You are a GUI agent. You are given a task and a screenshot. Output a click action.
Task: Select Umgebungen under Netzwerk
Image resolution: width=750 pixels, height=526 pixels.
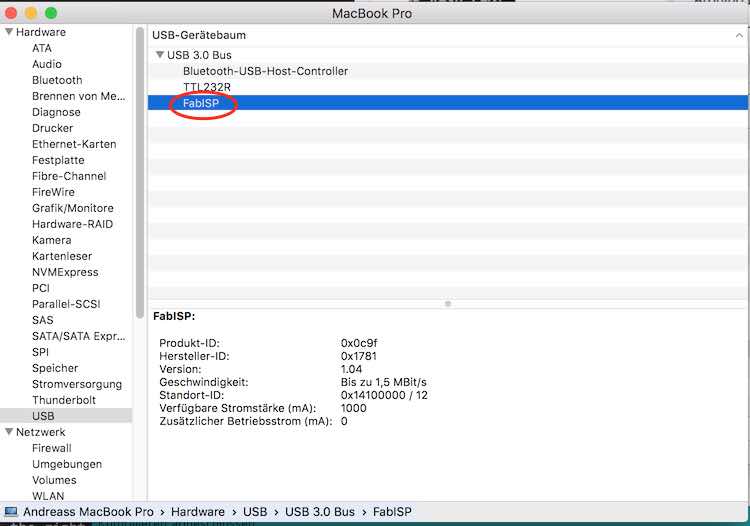[66, 464]
